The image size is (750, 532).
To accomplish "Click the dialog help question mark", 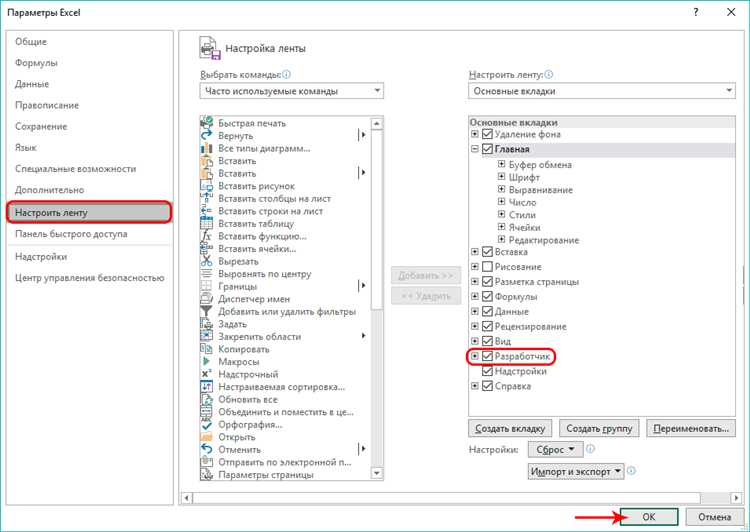I will click(x=695, y=12).
